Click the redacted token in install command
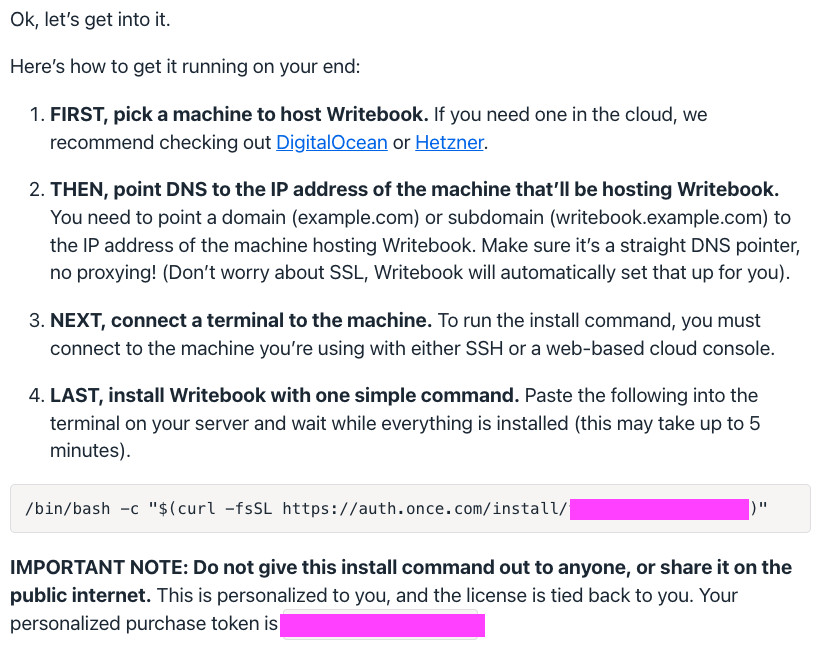Viewport: 820px width, 651px height. coord(659,509)
